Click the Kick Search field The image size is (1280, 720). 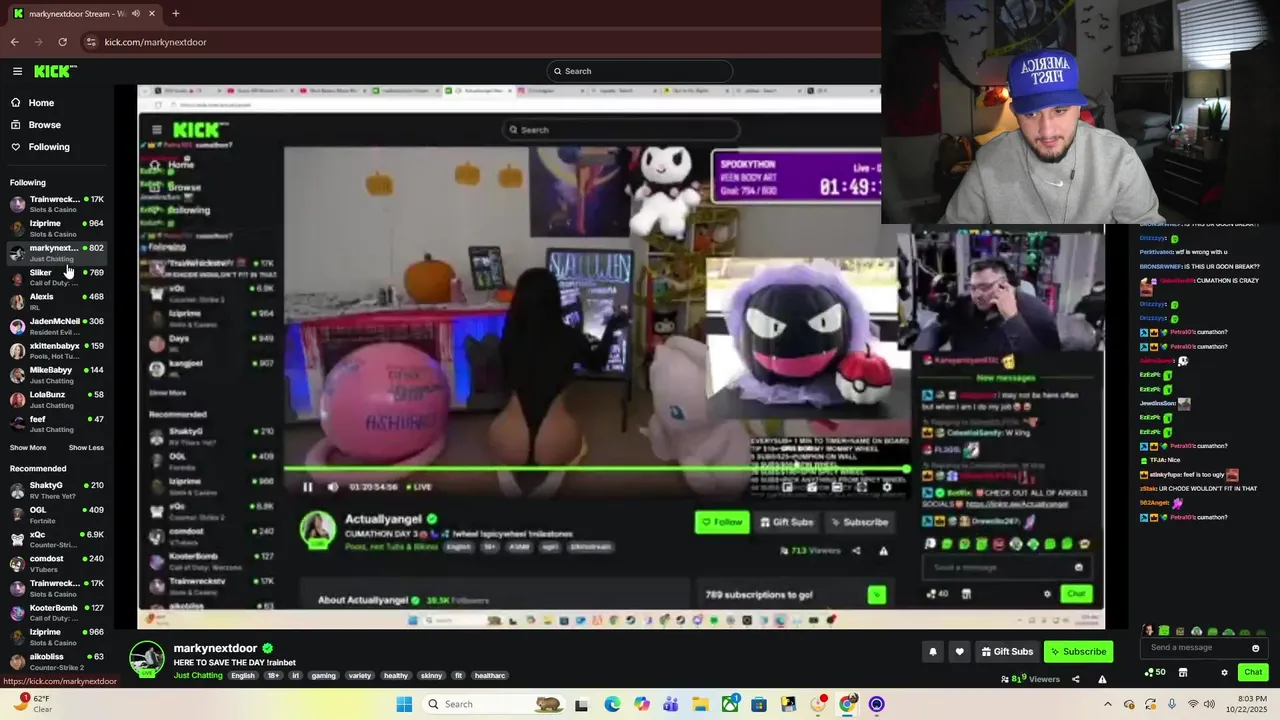640,71
